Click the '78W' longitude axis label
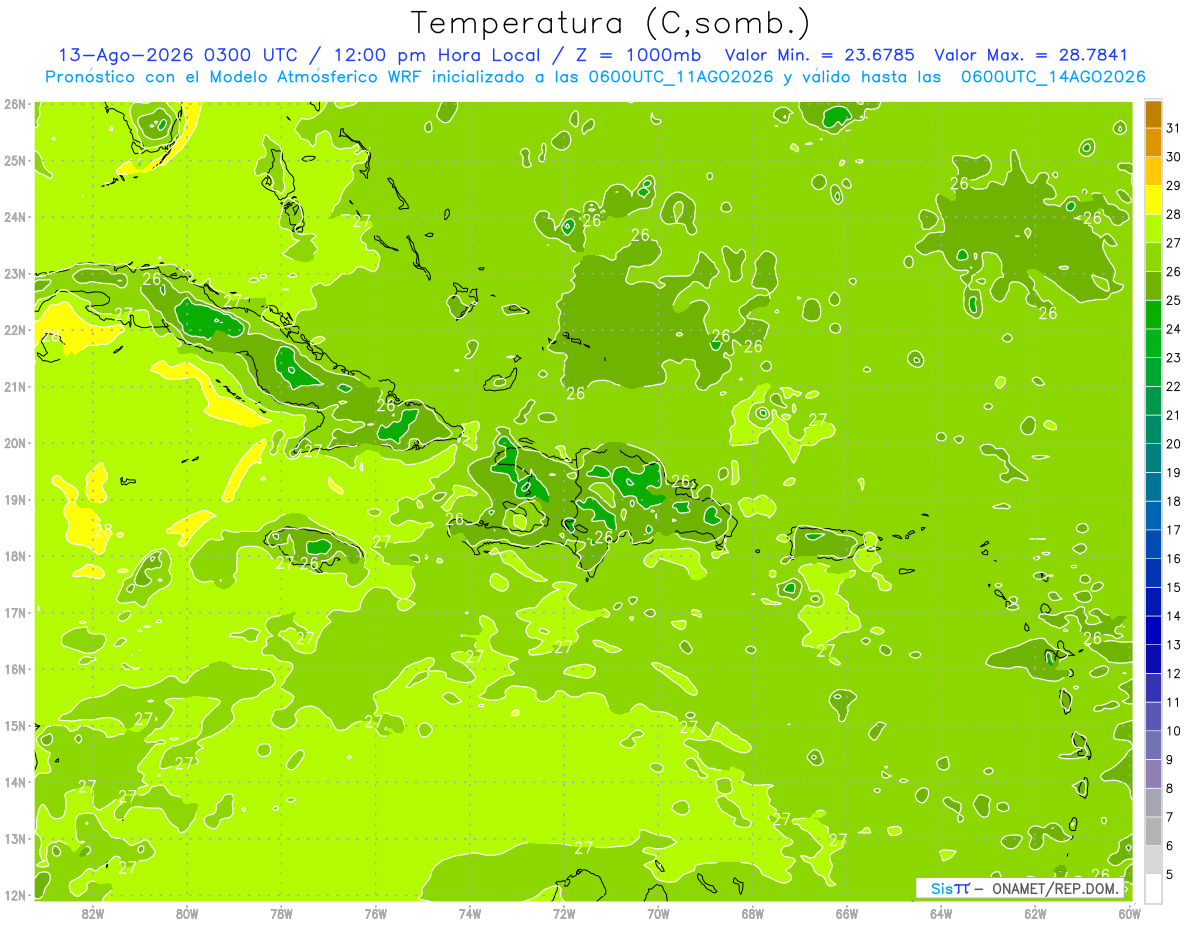Image resolution: width=1200 pixels, height=927 pixels. [281, 913]
